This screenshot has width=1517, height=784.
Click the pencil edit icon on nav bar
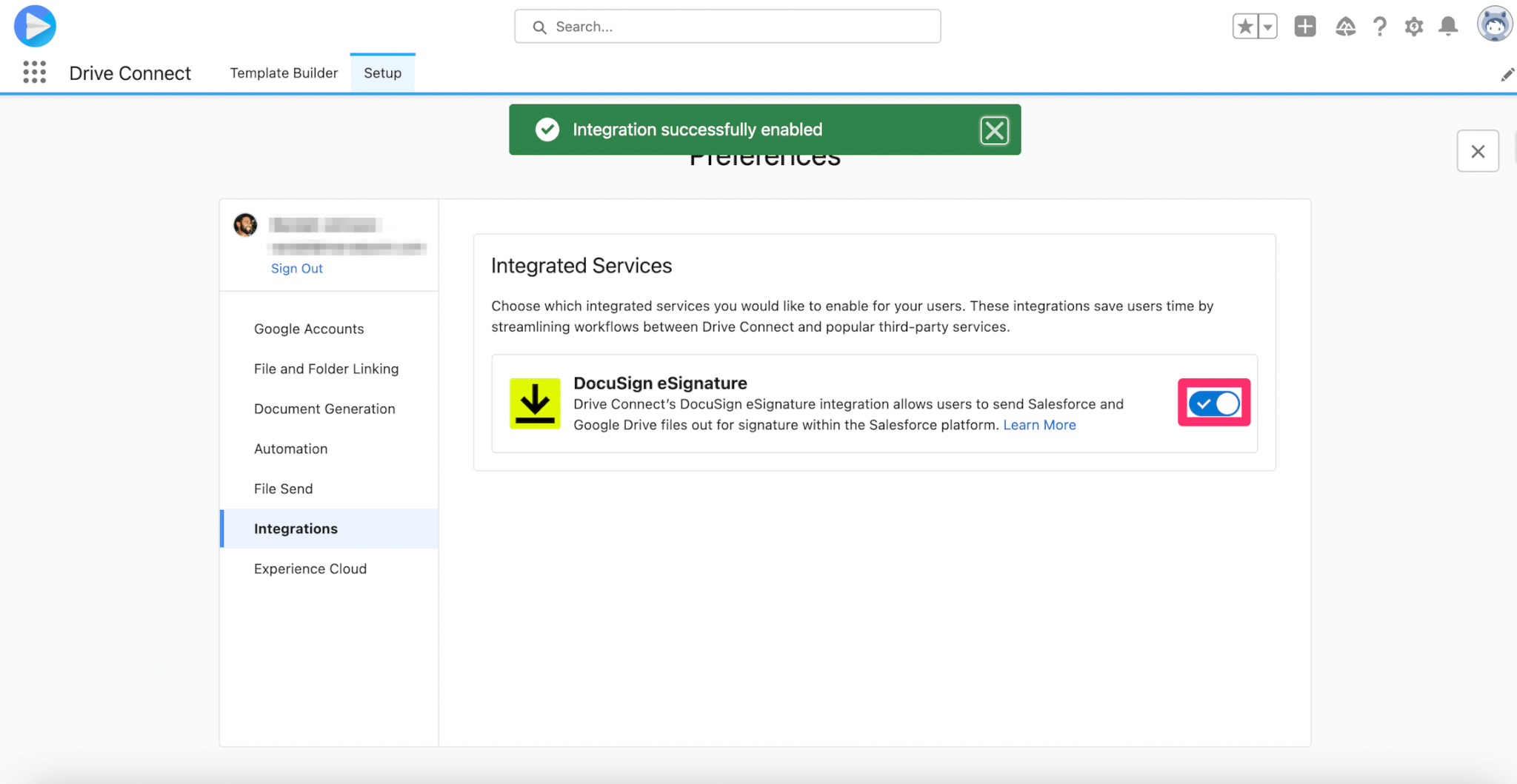pos(1507,74)
